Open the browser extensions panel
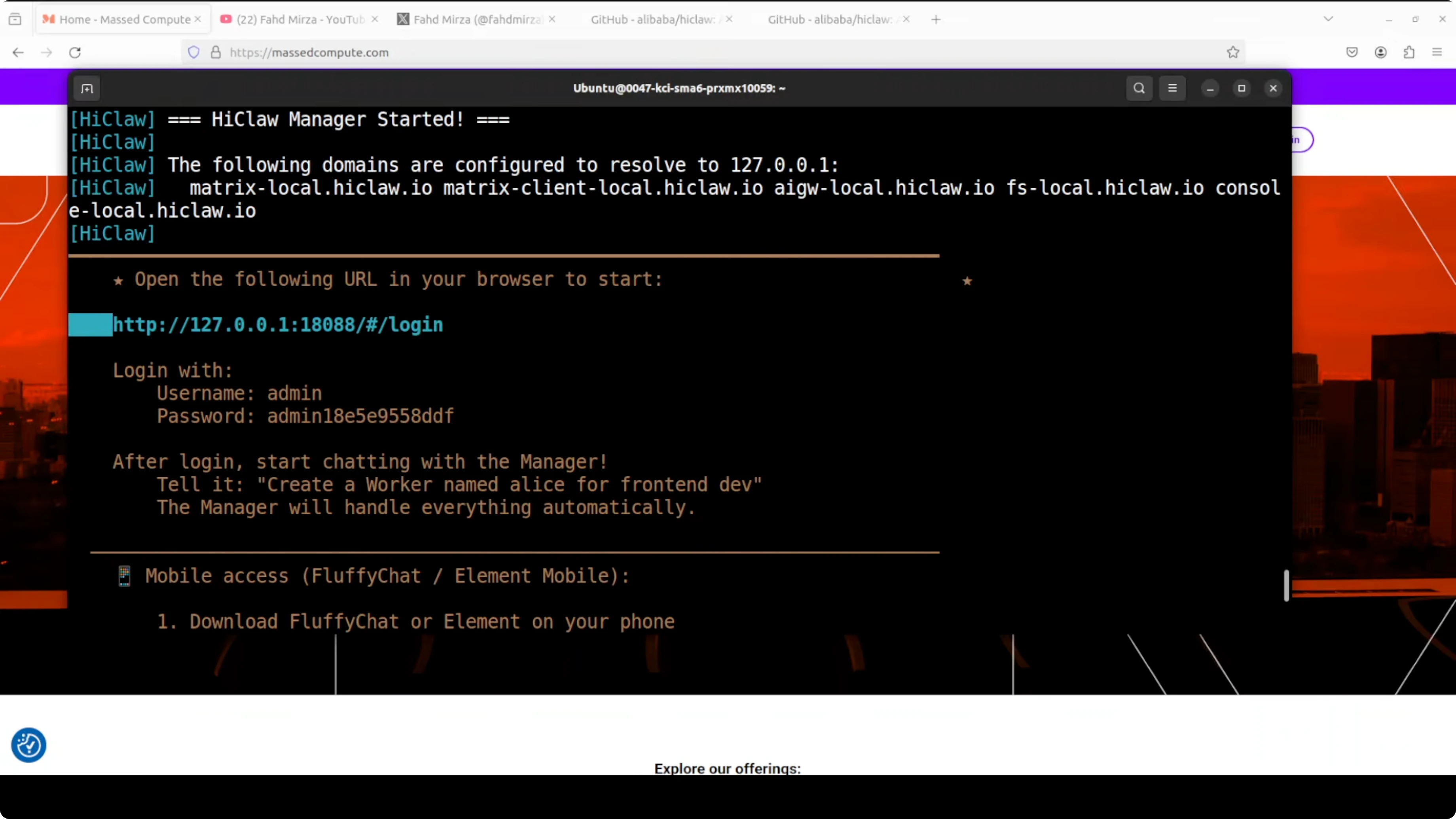 pyautogui.click(x=1409, y=52)
